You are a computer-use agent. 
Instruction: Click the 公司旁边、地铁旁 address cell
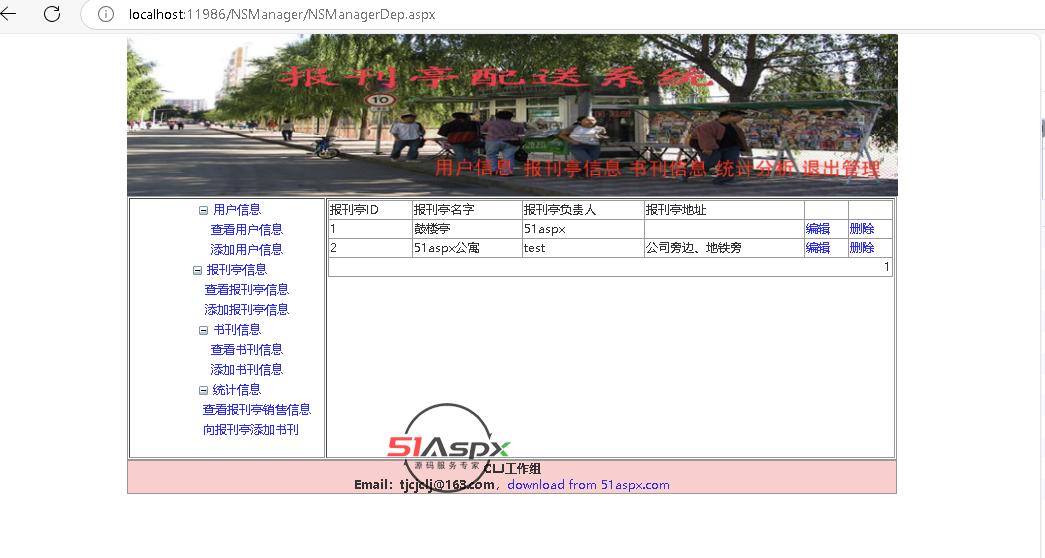(x=724, y=248)
